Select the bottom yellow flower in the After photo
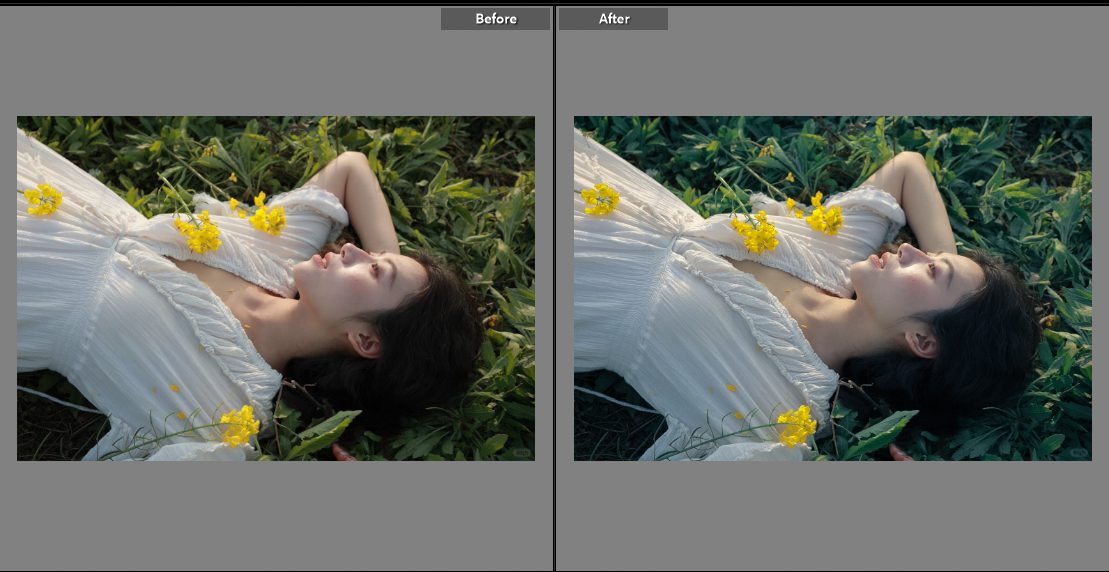This screenshot has width=1109, height=572. [x=796, y=426]
